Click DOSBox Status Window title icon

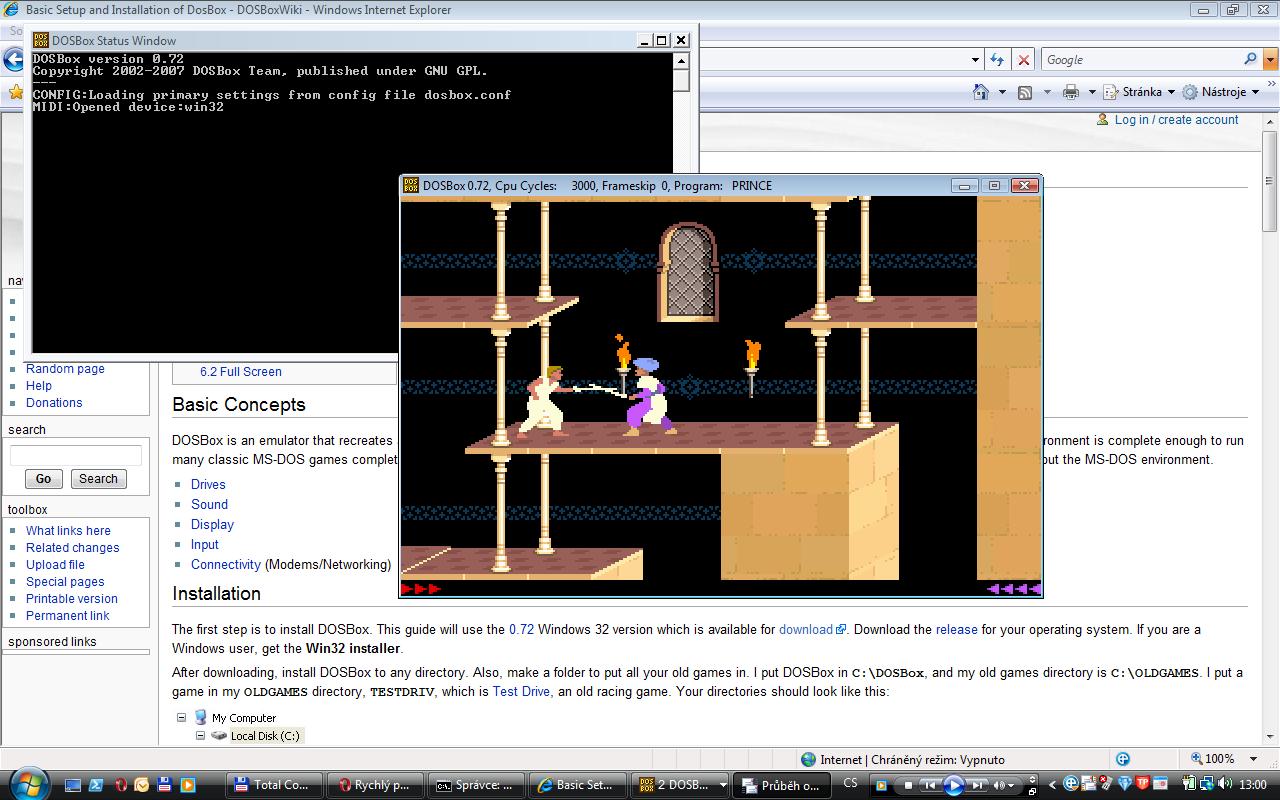point(41,40)
